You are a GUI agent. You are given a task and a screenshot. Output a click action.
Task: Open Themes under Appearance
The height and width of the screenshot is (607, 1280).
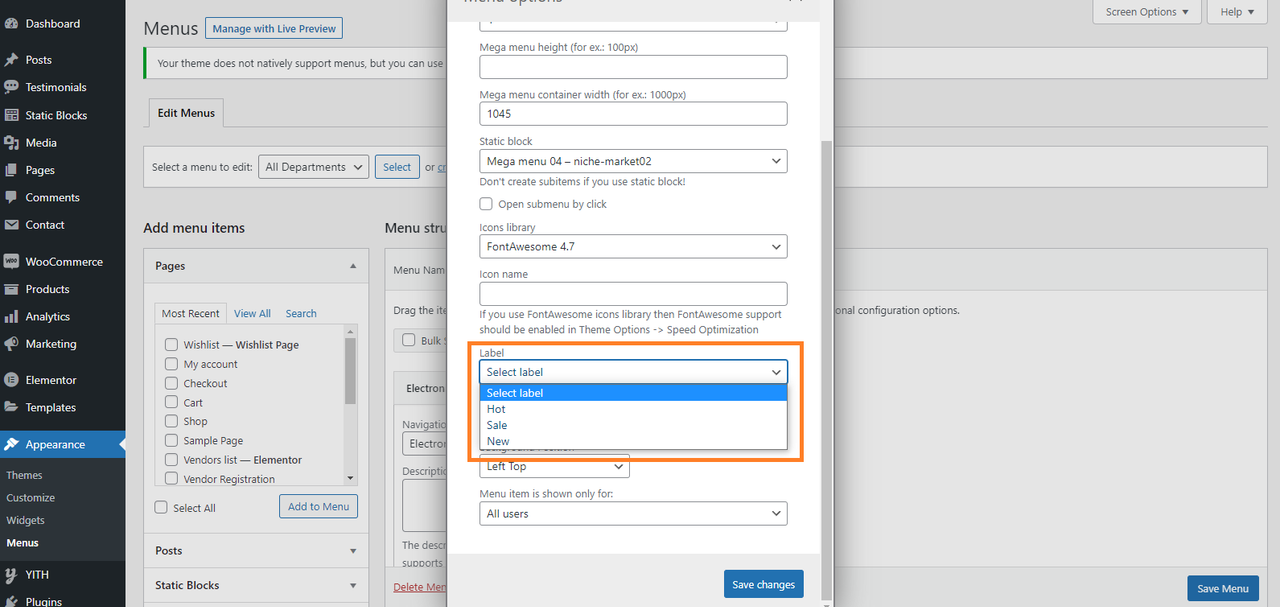click(24, 476)
